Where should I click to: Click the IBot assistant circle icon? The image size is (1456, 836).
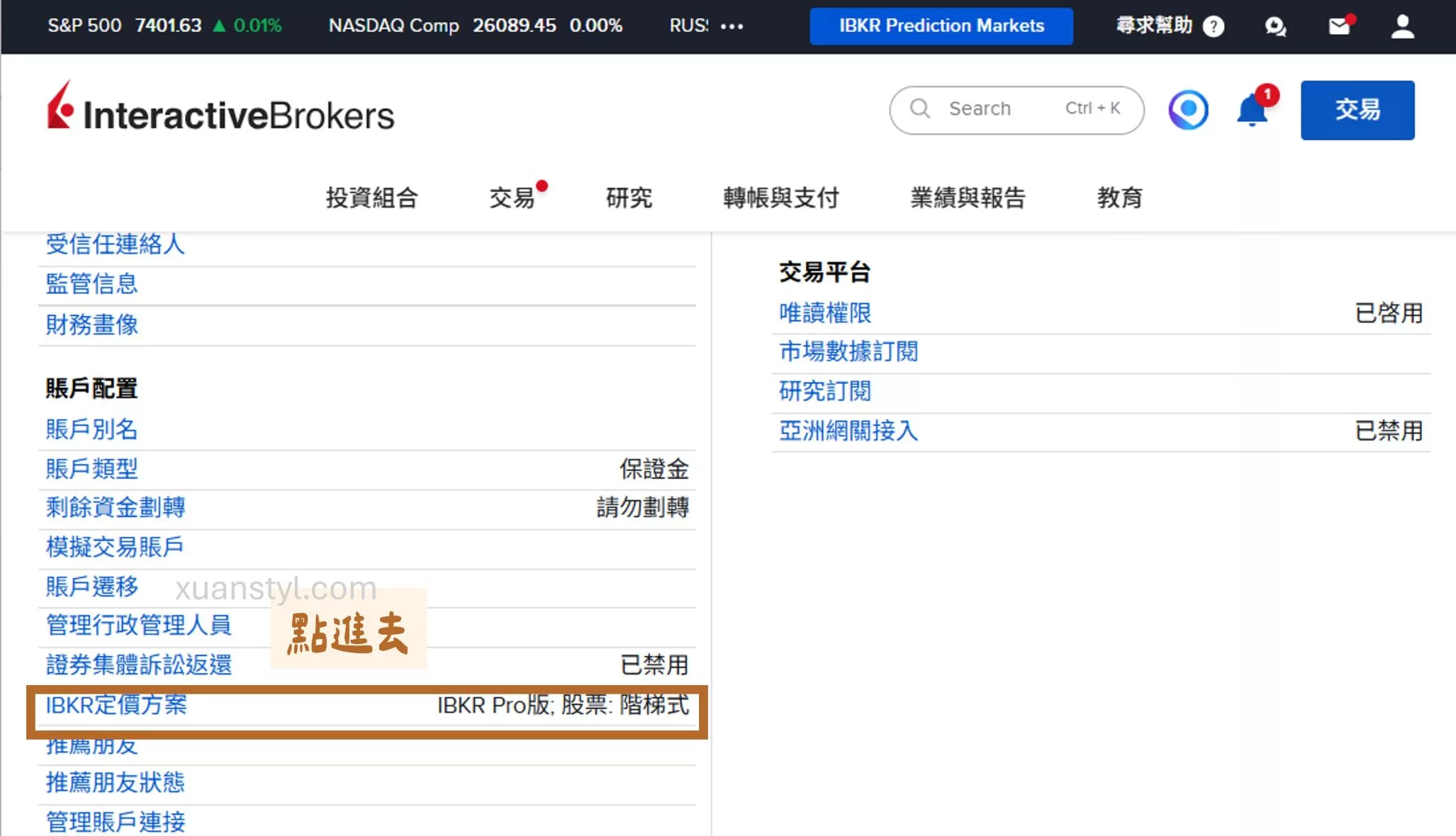(x=1188, y=110)
